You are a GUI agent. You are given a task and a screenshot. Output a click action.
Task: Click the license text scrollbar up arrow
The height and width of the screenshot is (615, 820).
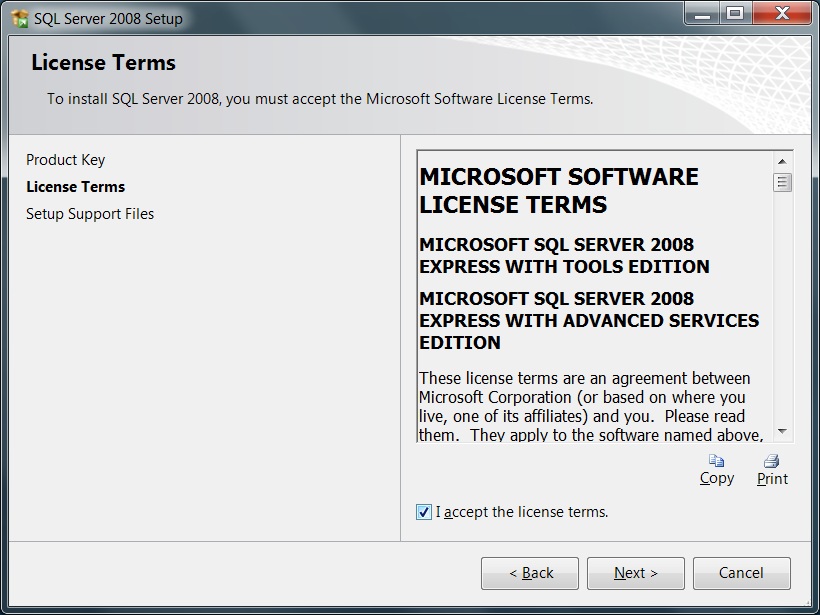[x=782, y=161]
